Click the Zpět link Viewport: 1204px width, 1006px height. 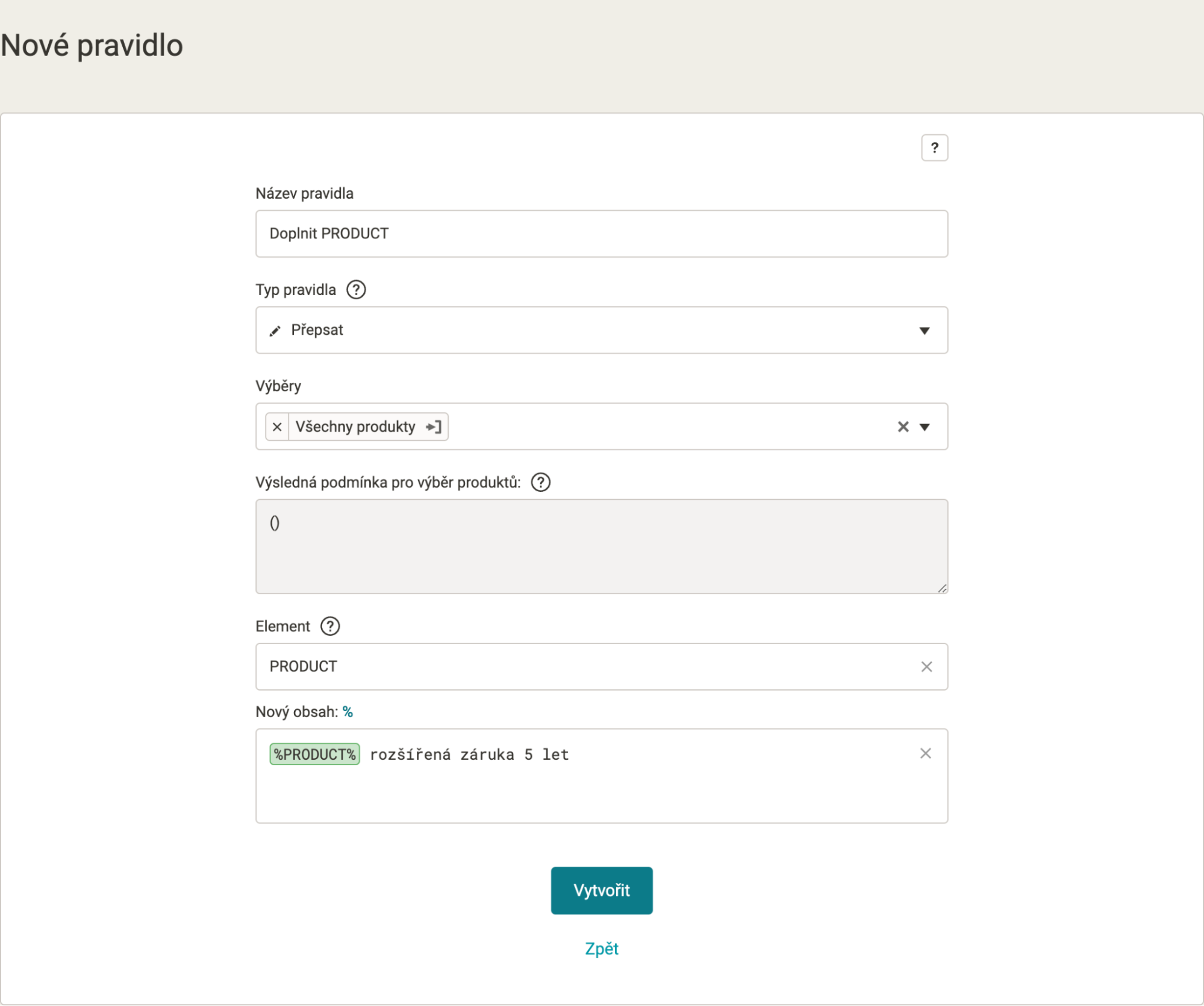click(601, 949)
